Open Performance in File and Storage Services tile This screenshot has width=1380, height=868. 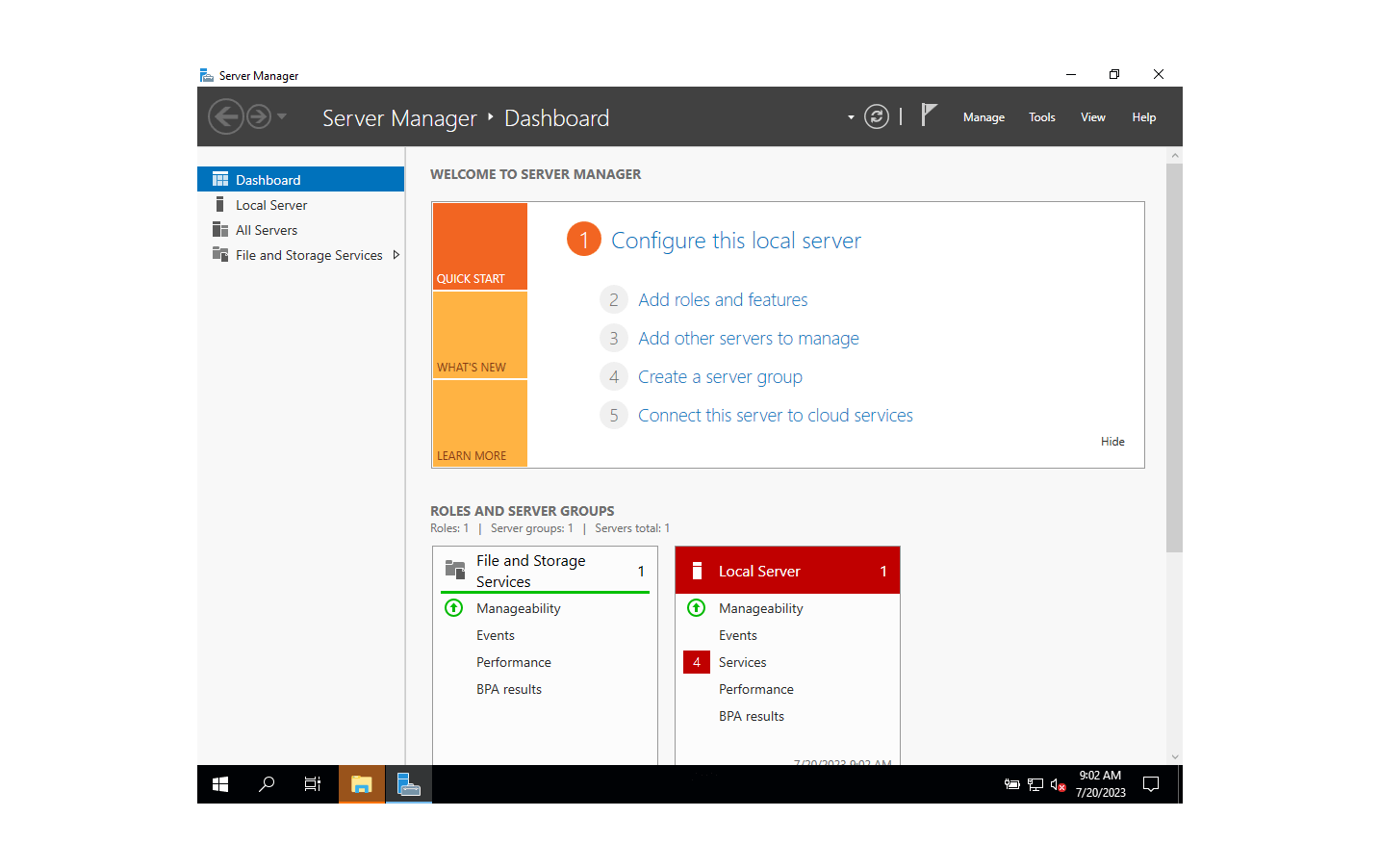(514, 662)
